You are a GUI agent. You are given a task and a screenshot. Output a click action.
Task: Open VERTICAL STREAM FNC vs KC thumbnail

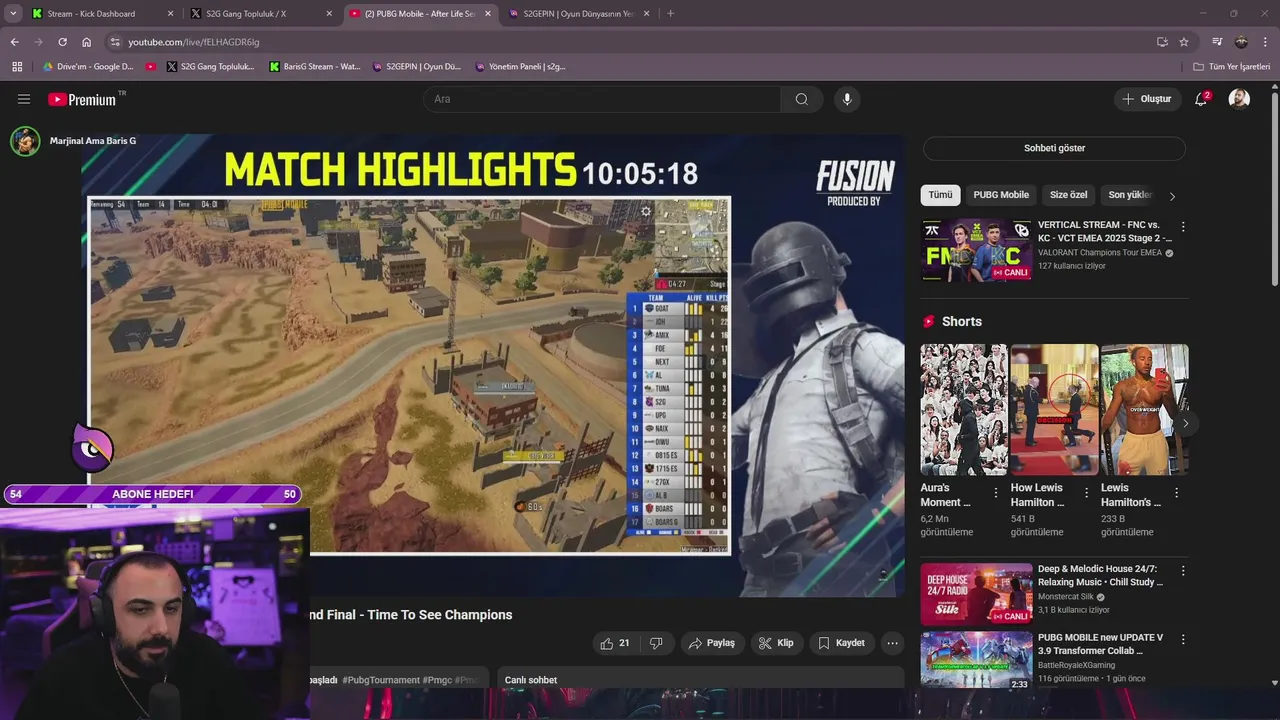point(976,250)
